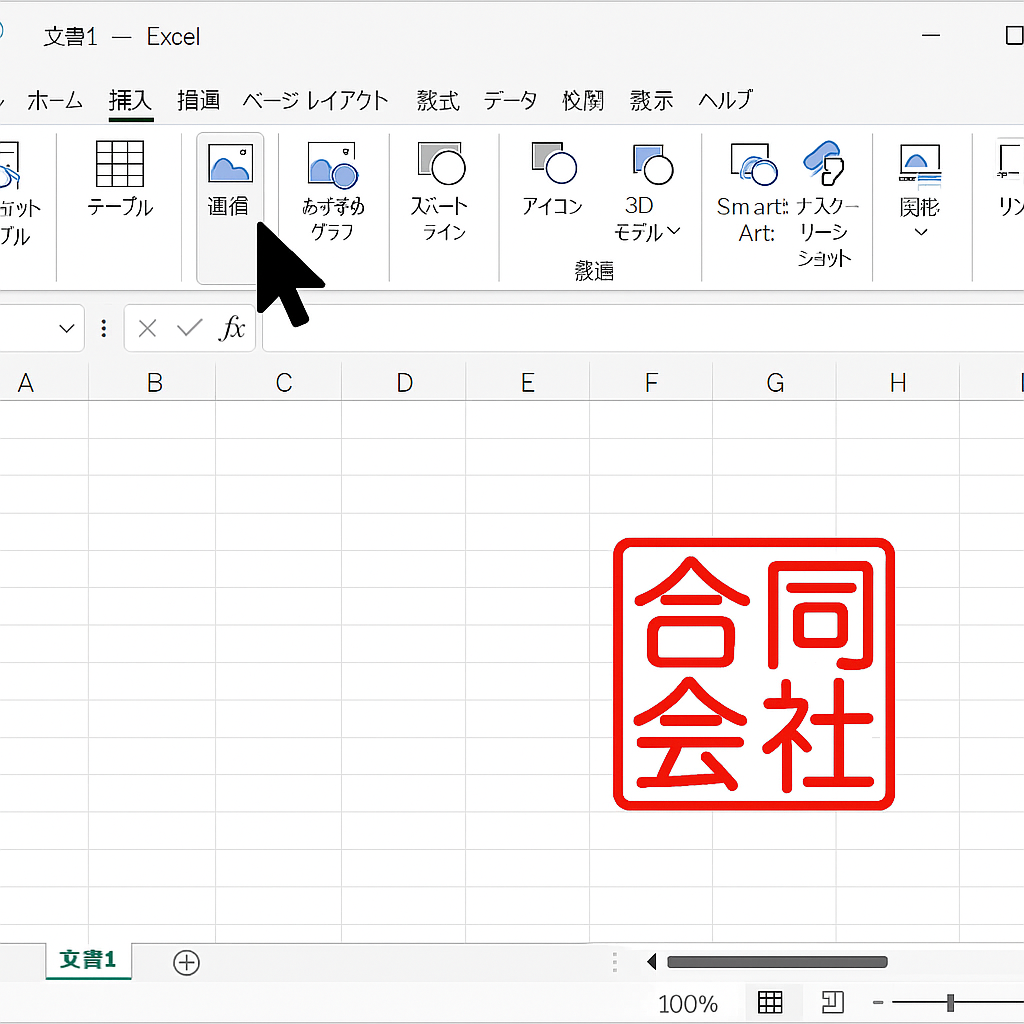The width and height of the screenshot is (1024, 1024).
Task: Open the ページ レイアウト tab
Action: 315,101
